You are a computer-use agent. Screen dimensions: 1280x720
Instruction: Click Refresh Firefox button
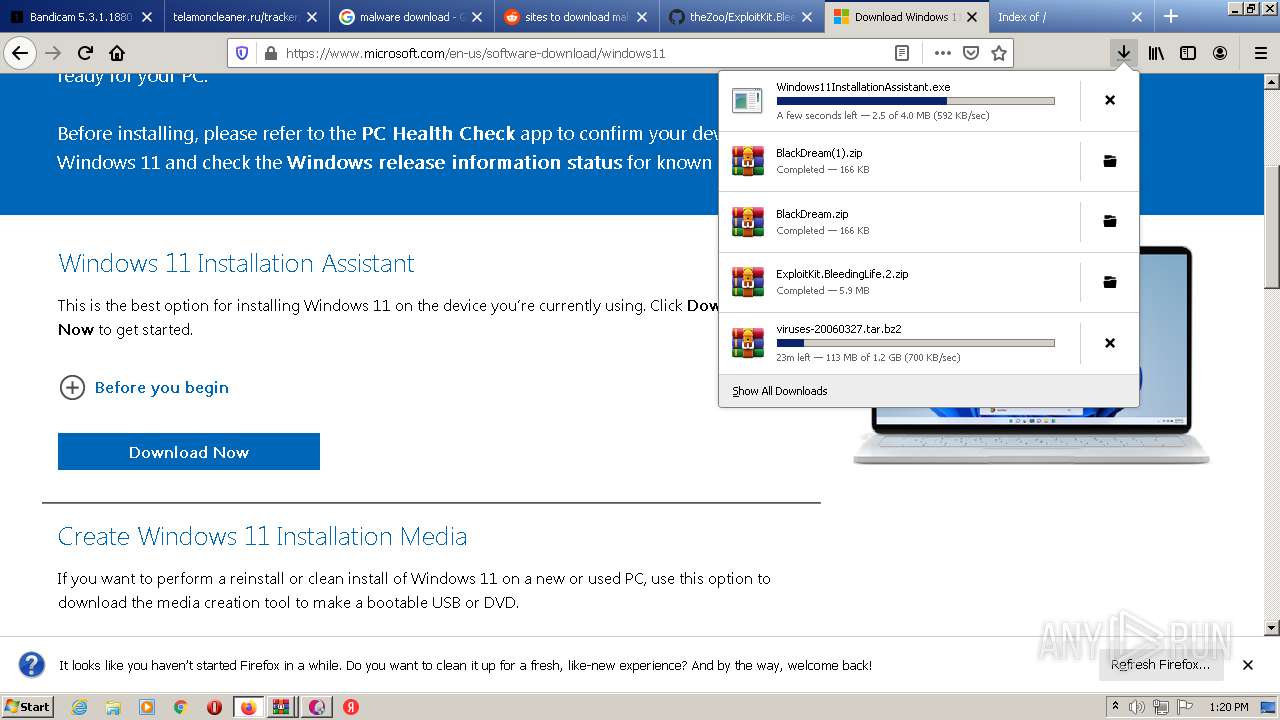pyautogui.click(x=1160, y=665)
